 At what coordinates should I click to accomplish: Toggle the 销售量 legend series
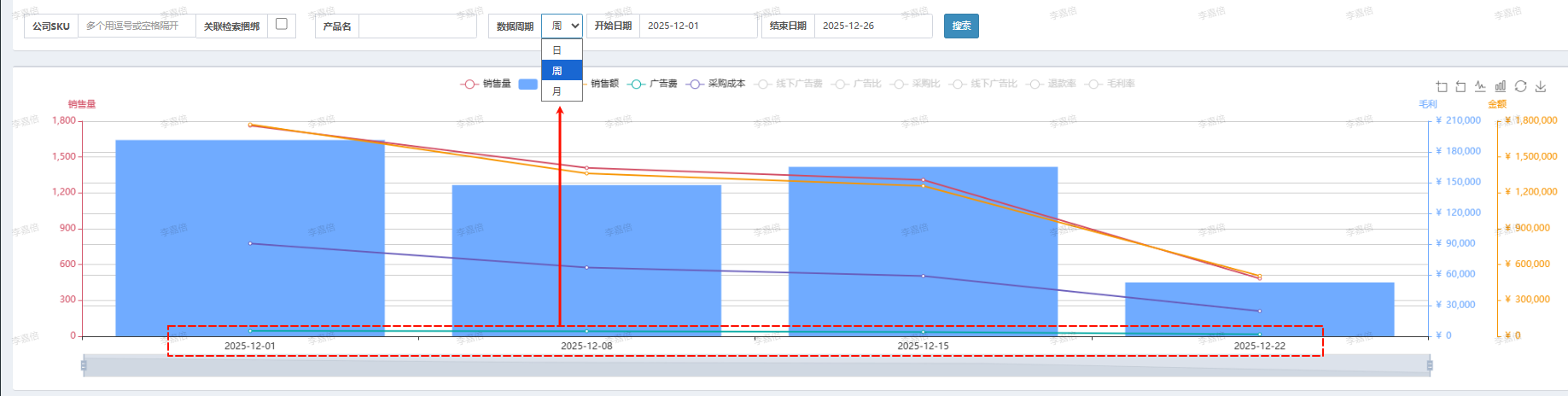pyautogui.click(x=486, y=84)
